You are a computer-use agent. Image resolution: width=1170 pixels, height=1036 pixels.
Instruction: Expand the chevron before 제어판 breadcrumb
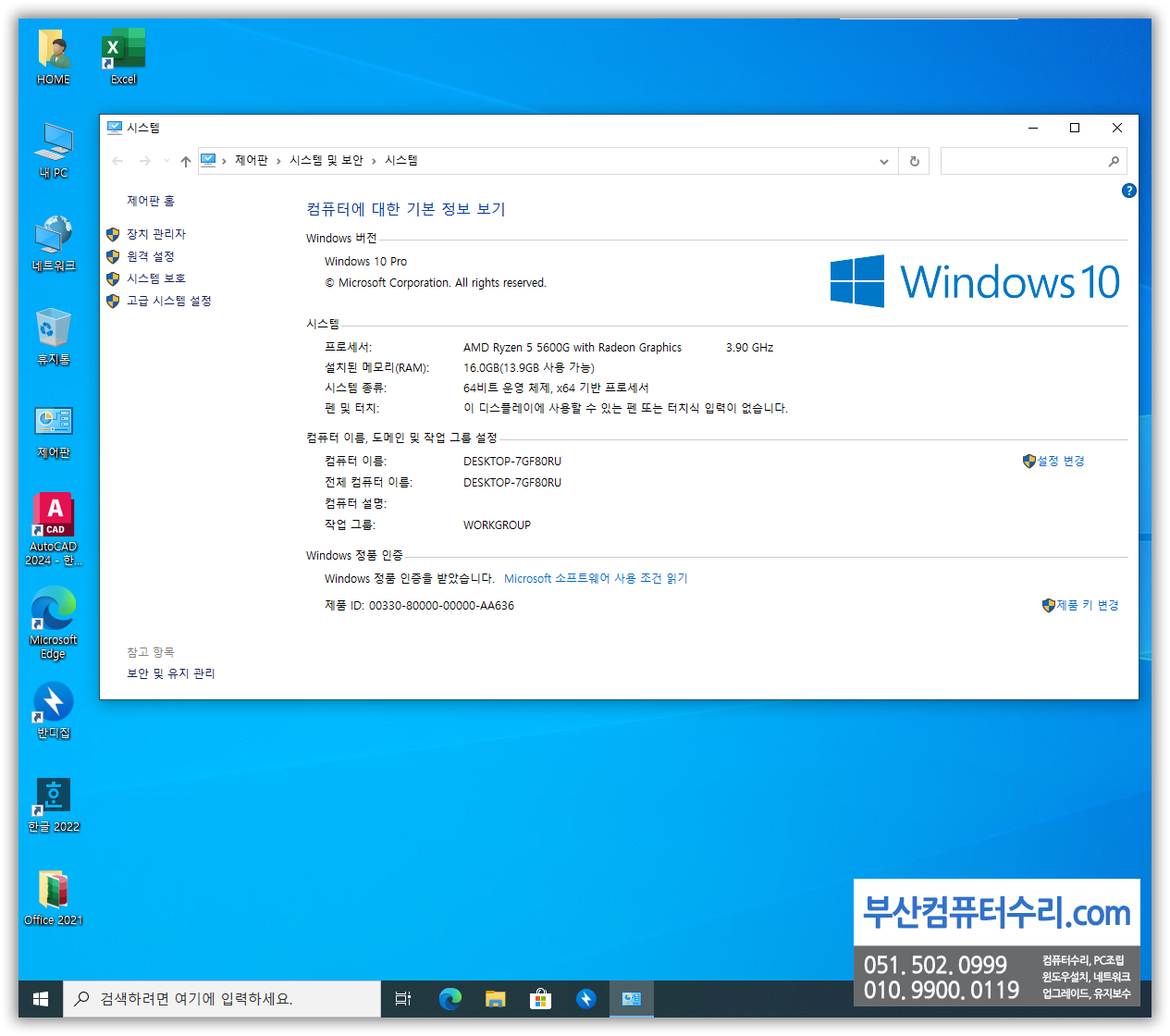[225, 161]
